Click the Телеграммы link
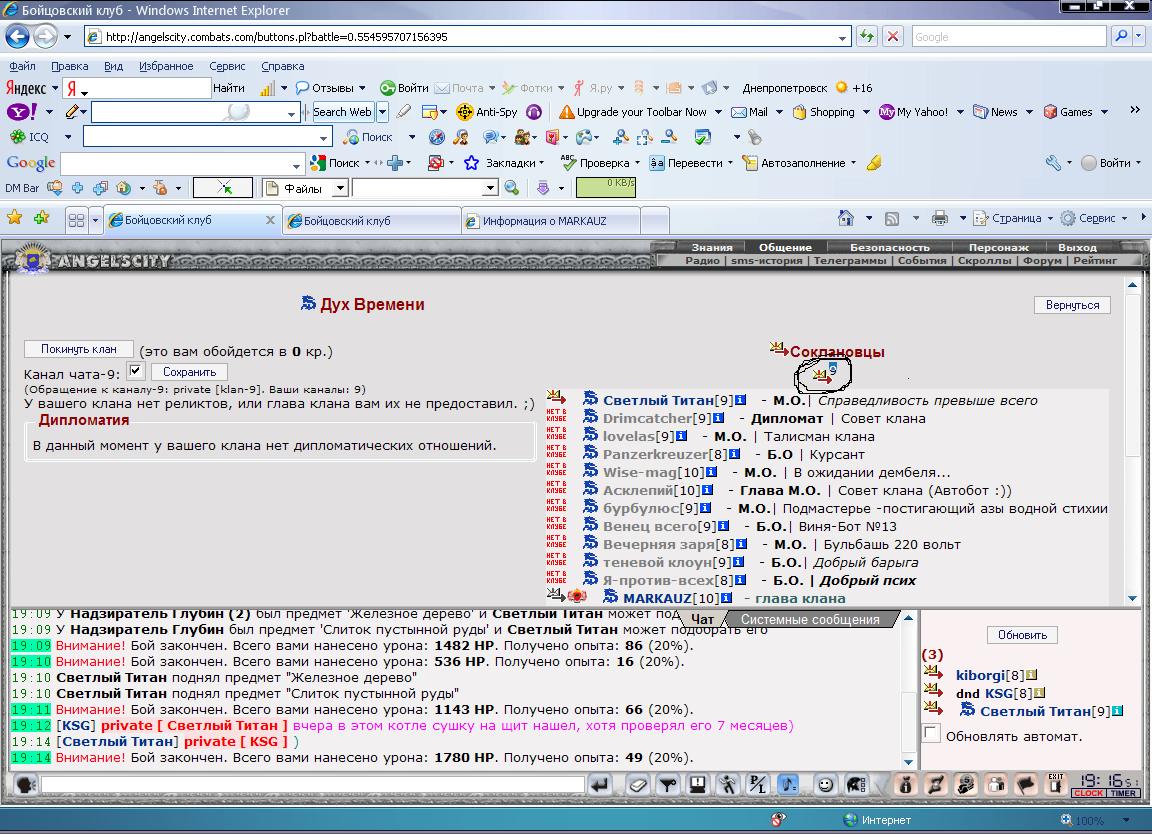The width and height of the screenshot is (1152, 834). [x=849, y=260]
